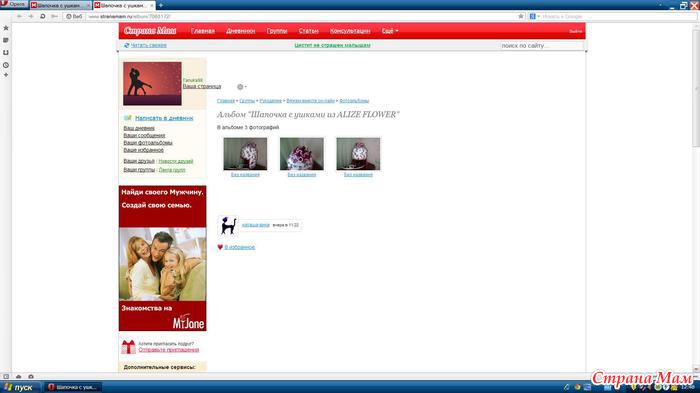Click the site search field "поиск по сайту"

(541, 46)
